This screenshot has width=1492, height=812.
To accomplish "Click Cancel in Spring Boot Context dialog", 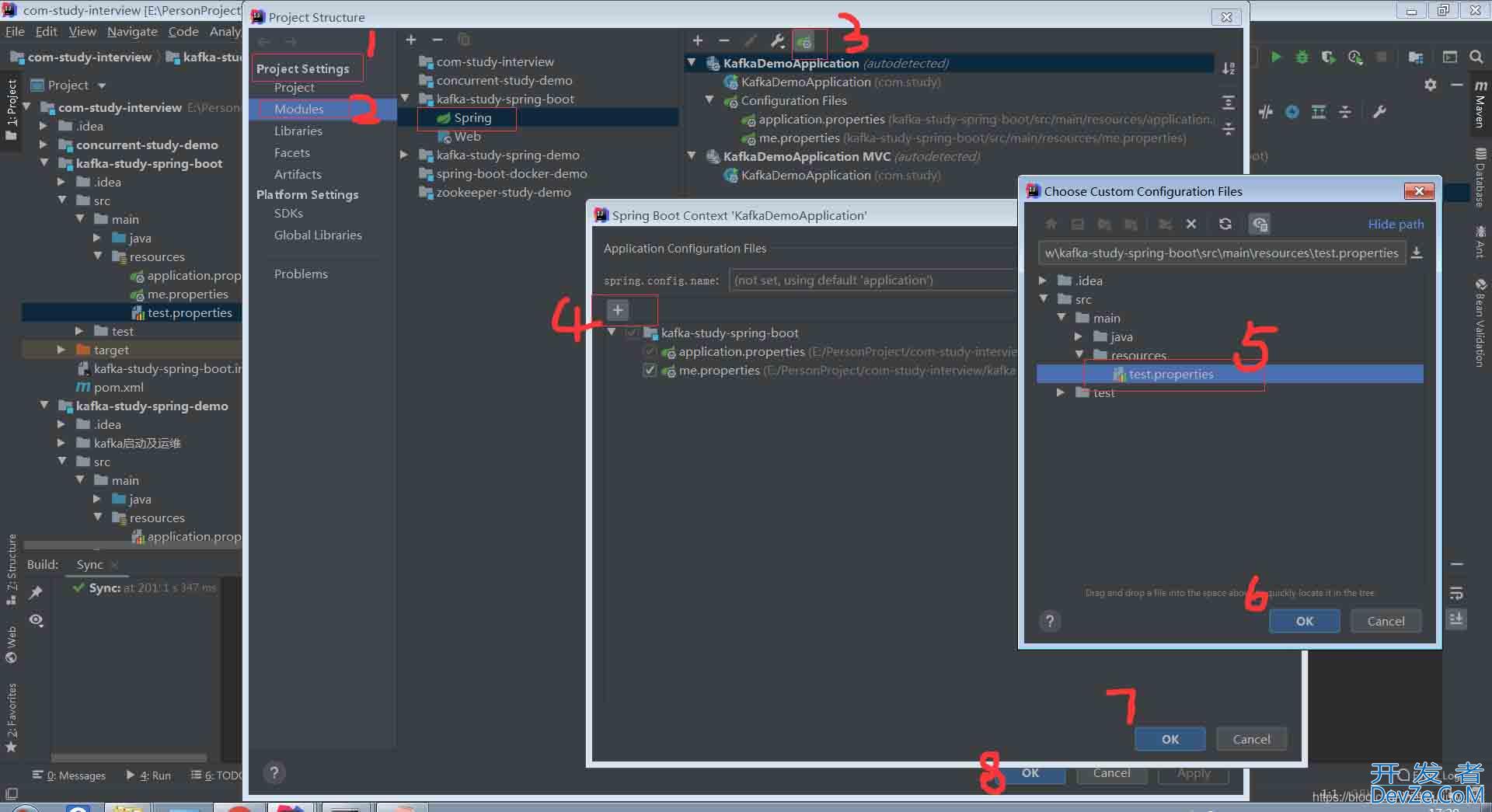I will click(1251, 739).
